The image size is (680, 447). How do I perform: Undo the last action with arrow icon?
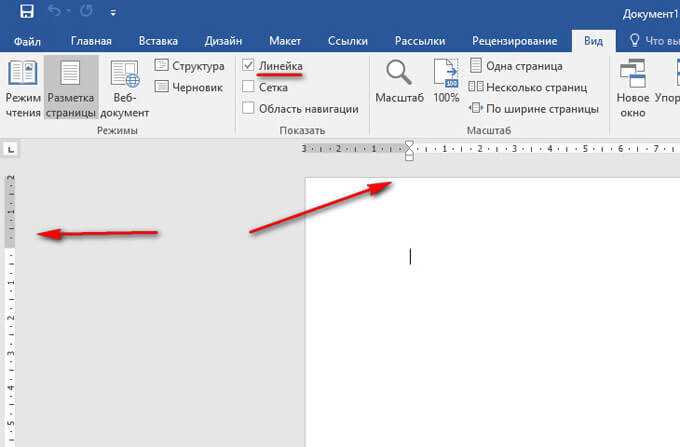pyautogui.click(x=54, y=10)
